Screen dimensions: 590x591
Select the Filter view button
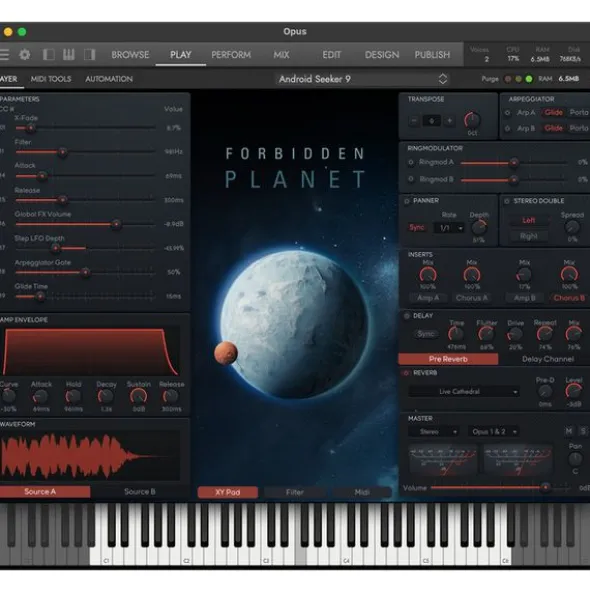[295, 492]
